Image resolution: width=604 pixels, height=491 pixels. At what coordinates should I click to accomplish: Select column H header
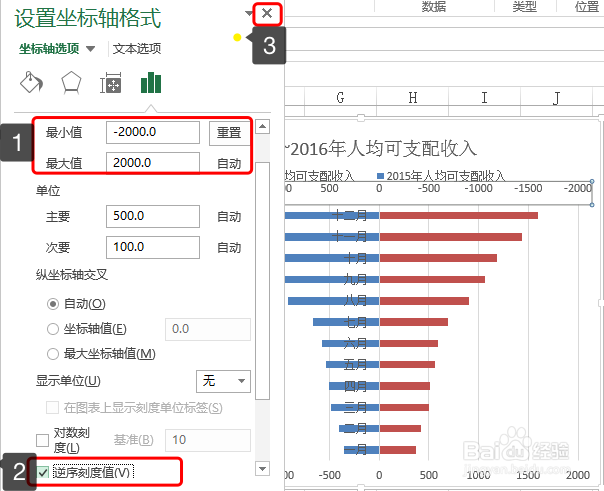coord(412,98)
